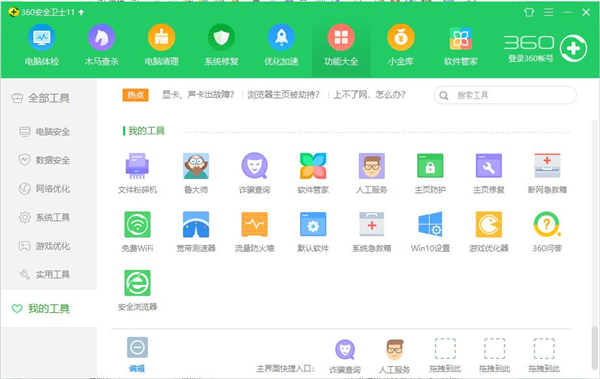Launch 流量防火墙 tool
Image resolution: width=600 pixels, height=379 pixels.
(x=254, y=232)
